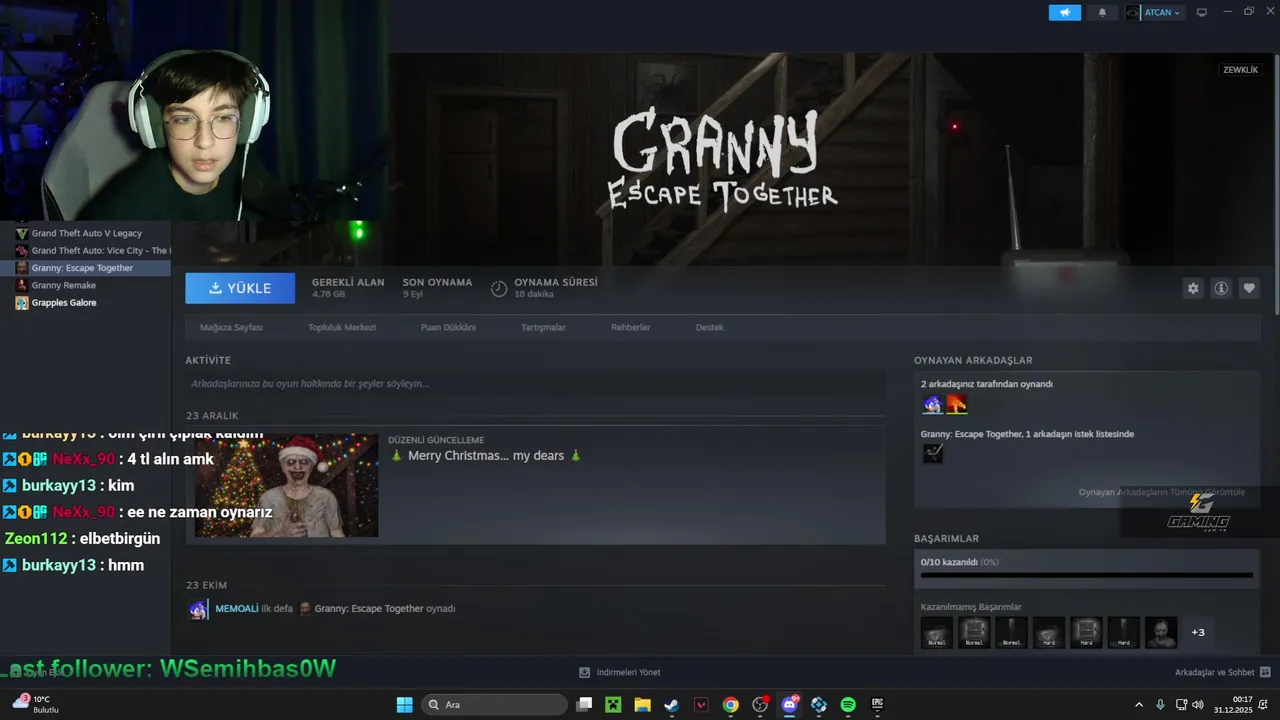Click the activity comment input field
Image resolution: width=1280 pixels, height=720 pixels.
click(x=535, y=384)
